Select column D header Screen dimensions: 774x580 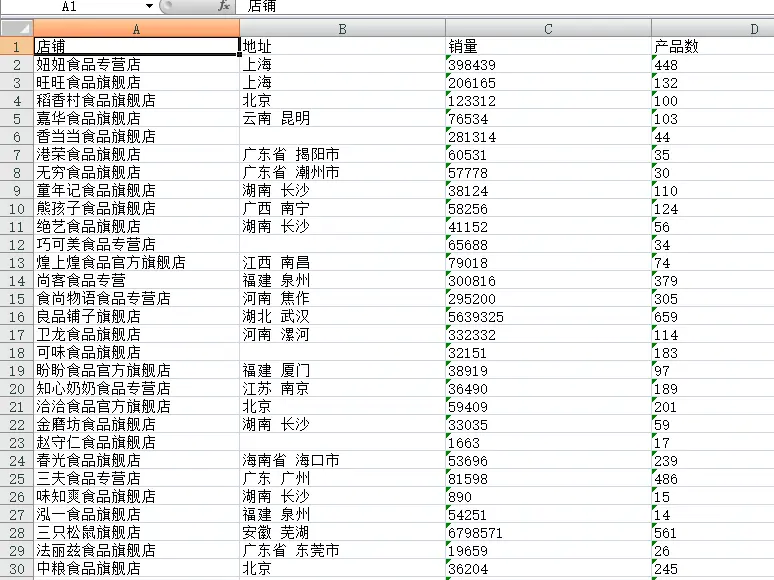713,29
